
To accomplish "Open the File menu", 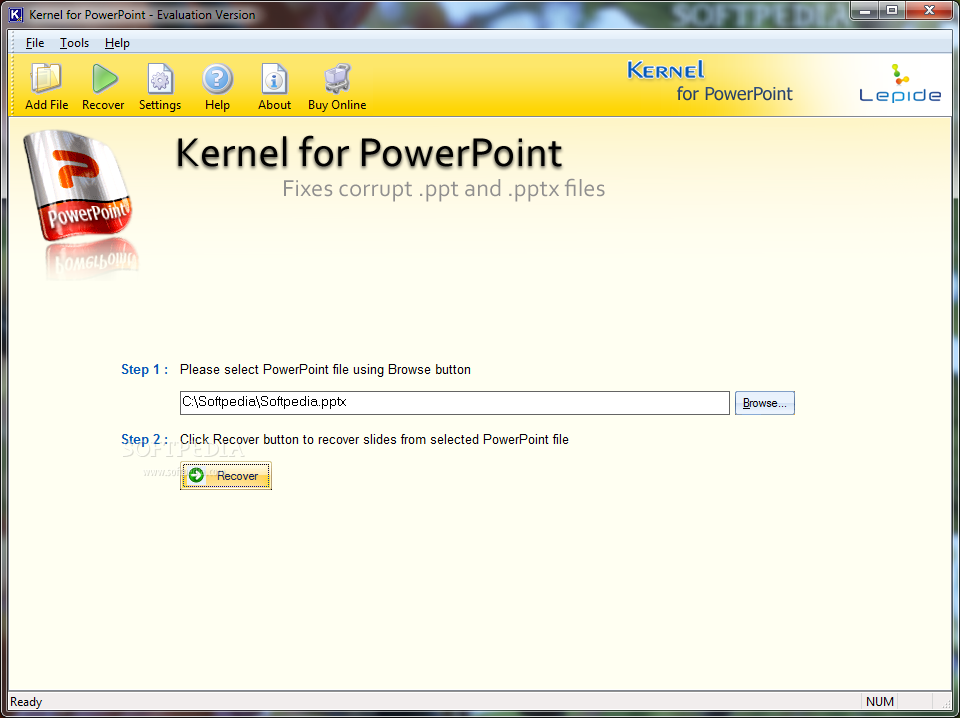I will tap(35, 43).
